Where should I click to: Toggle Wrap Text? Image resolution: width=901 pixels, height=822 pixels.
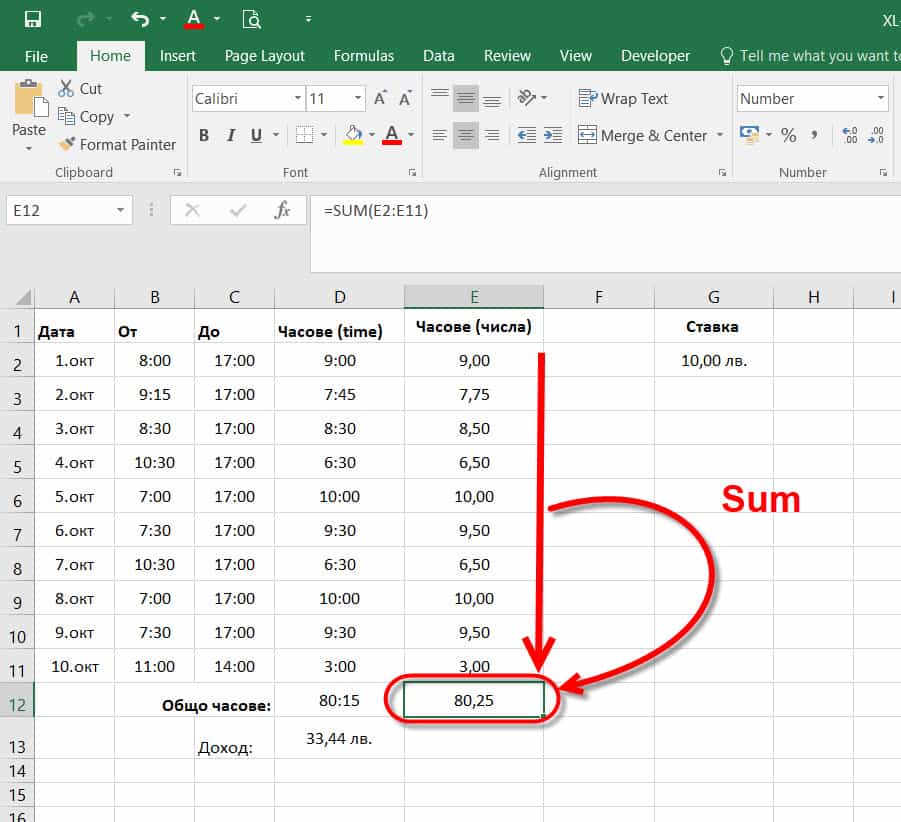(x=623, y=99)
